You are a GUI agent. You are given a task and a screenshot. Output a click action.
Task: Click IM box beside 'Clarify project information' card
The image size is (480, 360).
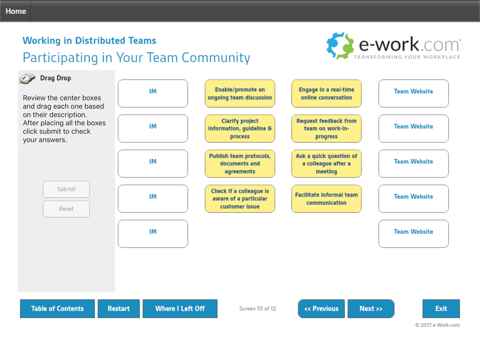(153, 129)
